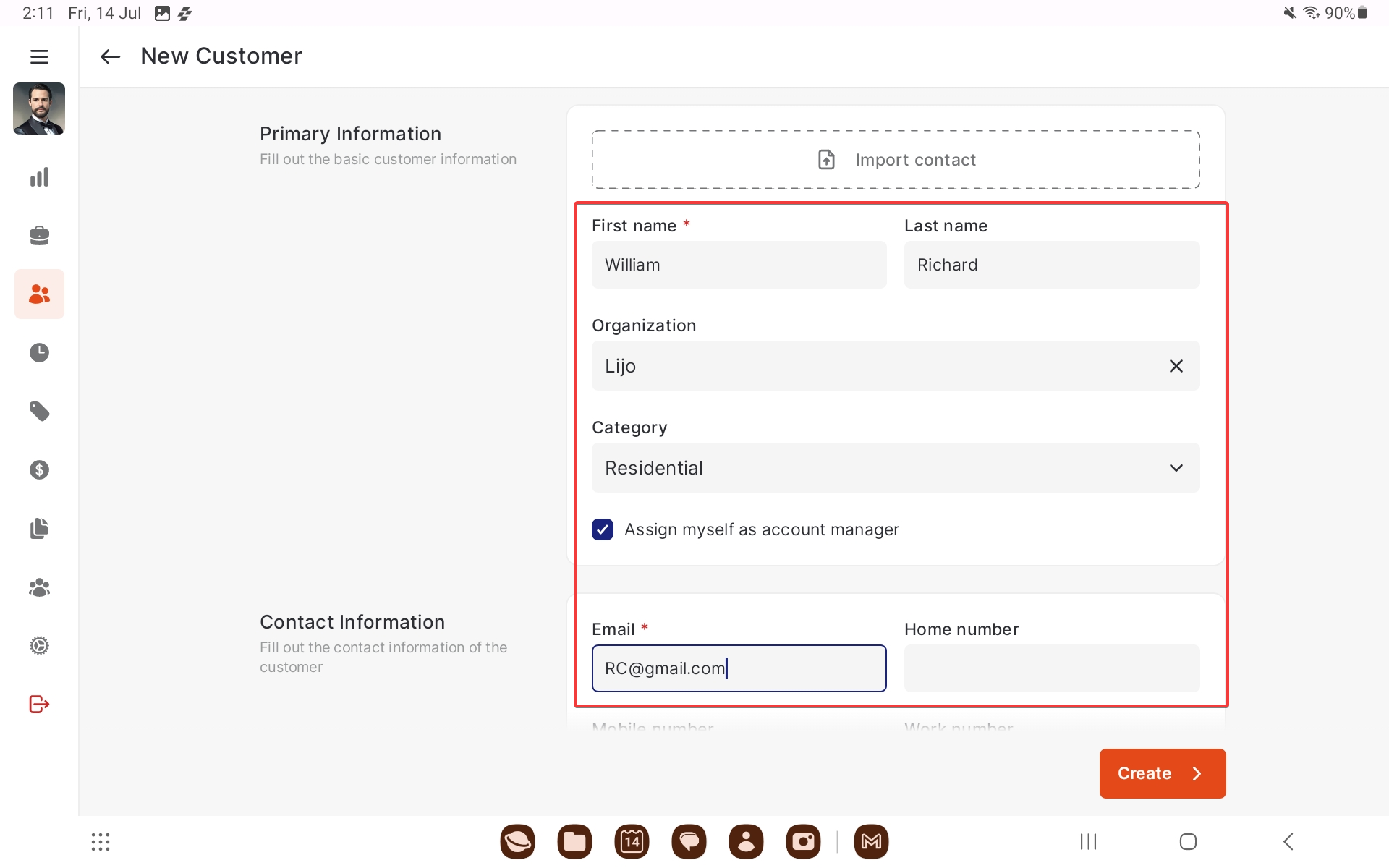Click Import contact button
Viewport: 1389px width, 868px height.
point(896,160)
